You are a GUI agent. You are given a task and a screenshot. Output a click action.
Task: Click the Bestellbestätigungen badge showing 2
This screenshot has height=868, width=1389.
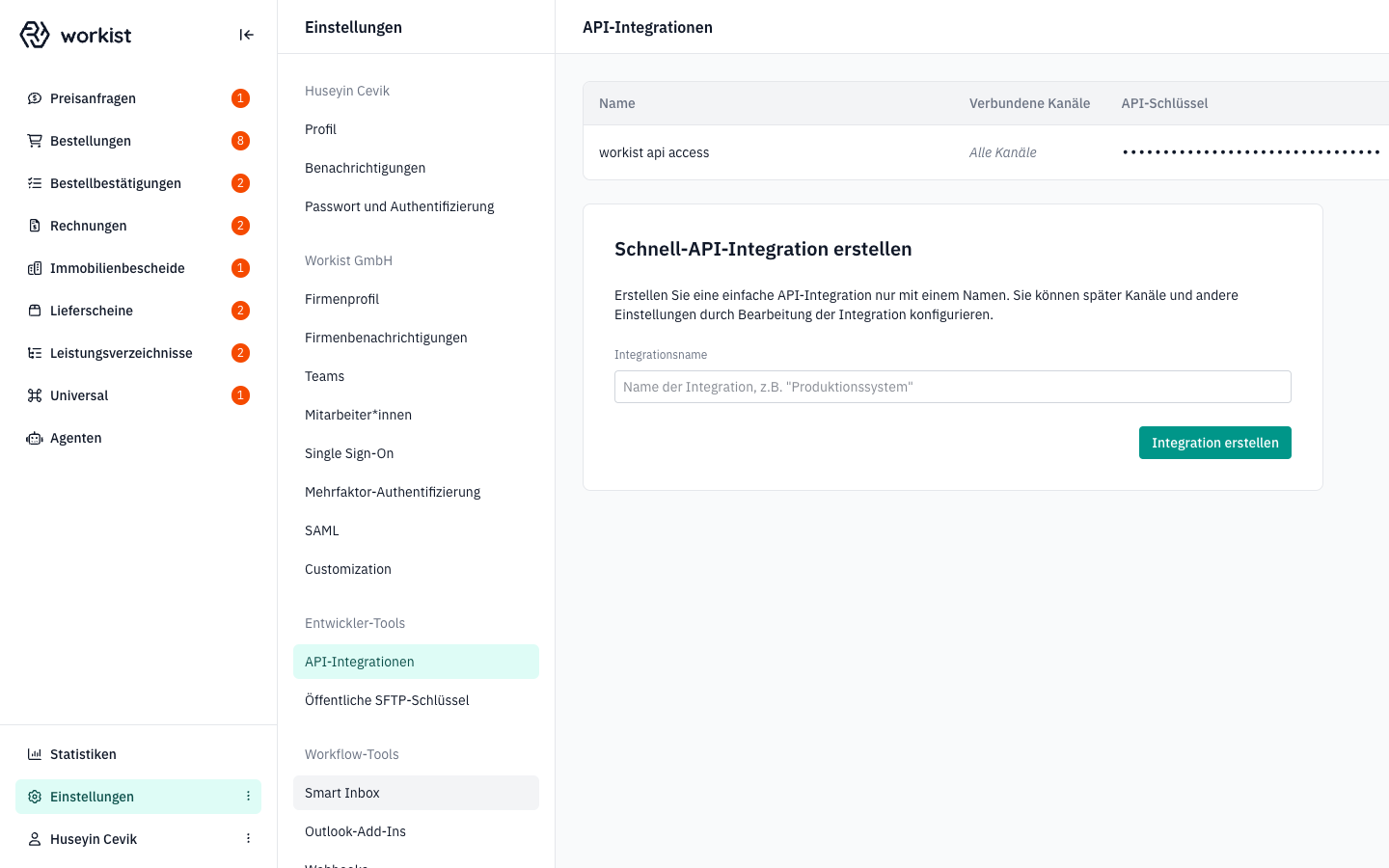pyautogui.click(x=240, y=183)
